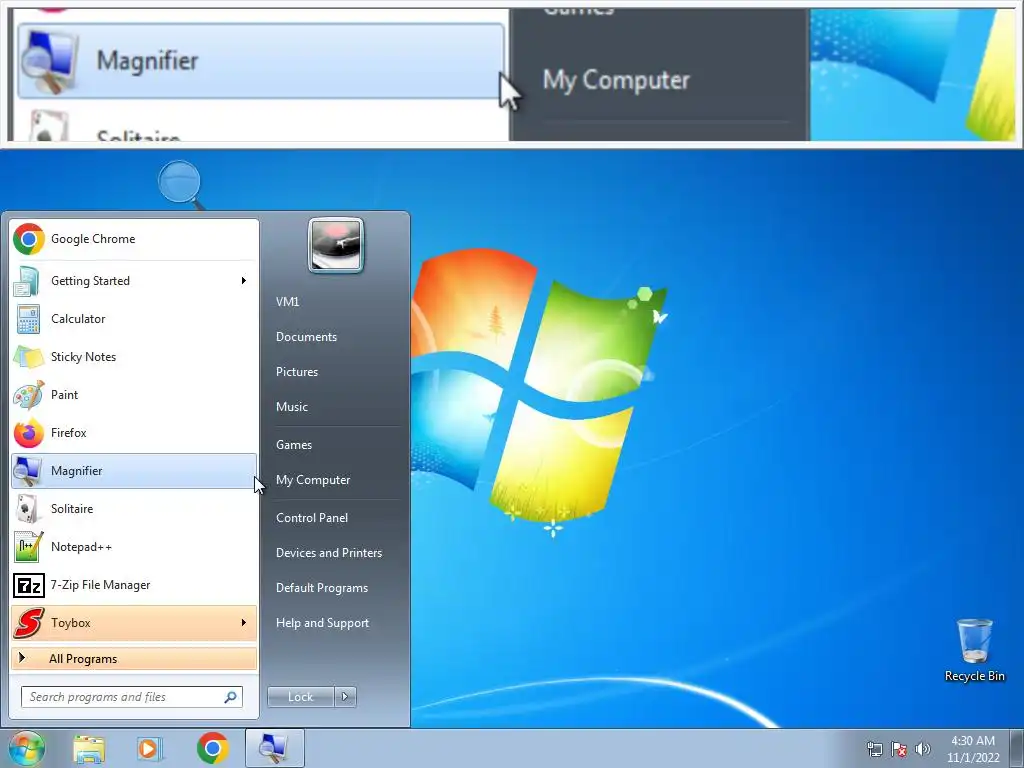1024x768 pixels.
Task: Click the Toybox program icon
Action: [x=28, y=623]
